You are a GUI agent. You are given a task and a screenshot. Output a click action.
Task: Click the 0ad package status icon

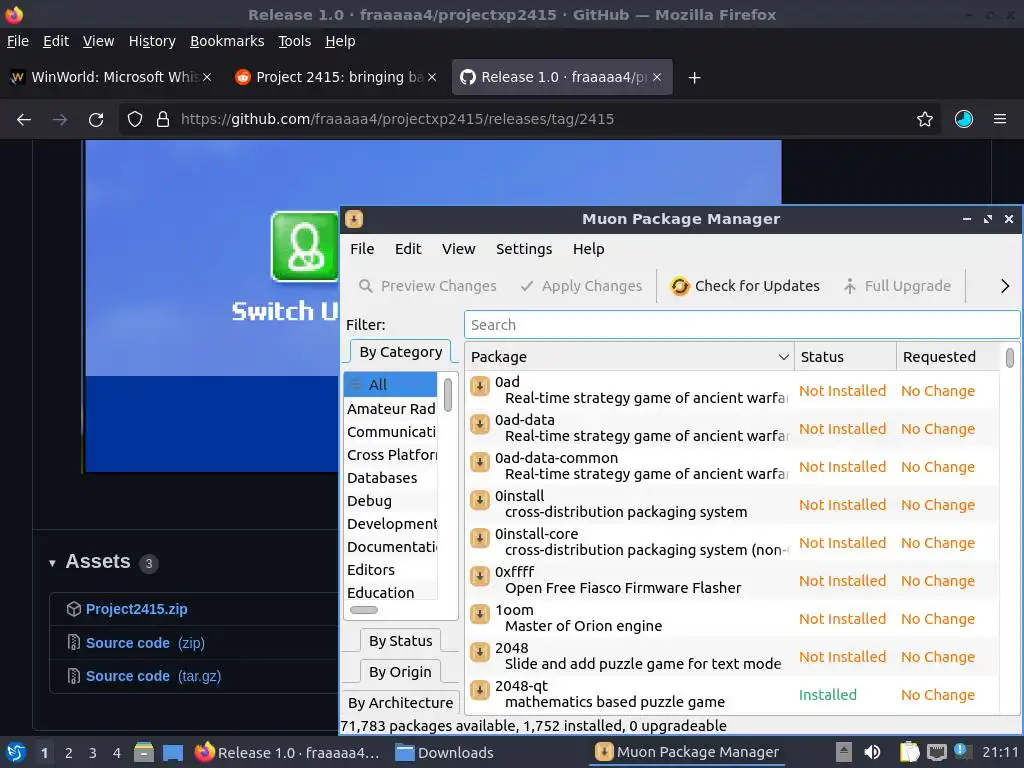480,386
